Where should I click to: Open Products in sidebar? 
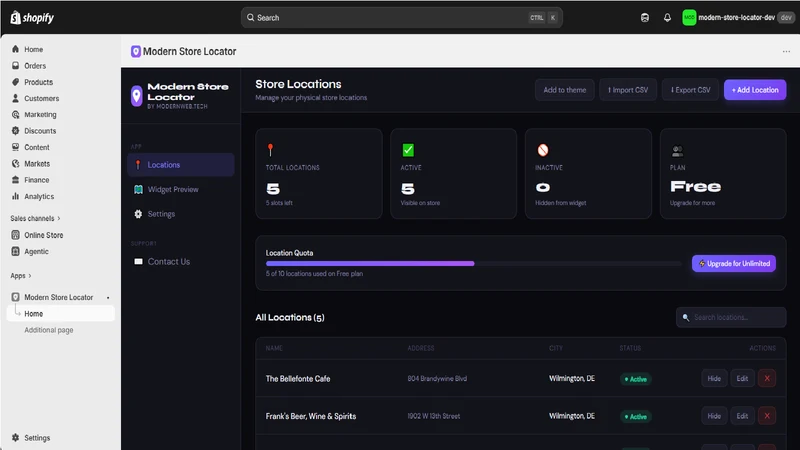(x=38, y=82)
